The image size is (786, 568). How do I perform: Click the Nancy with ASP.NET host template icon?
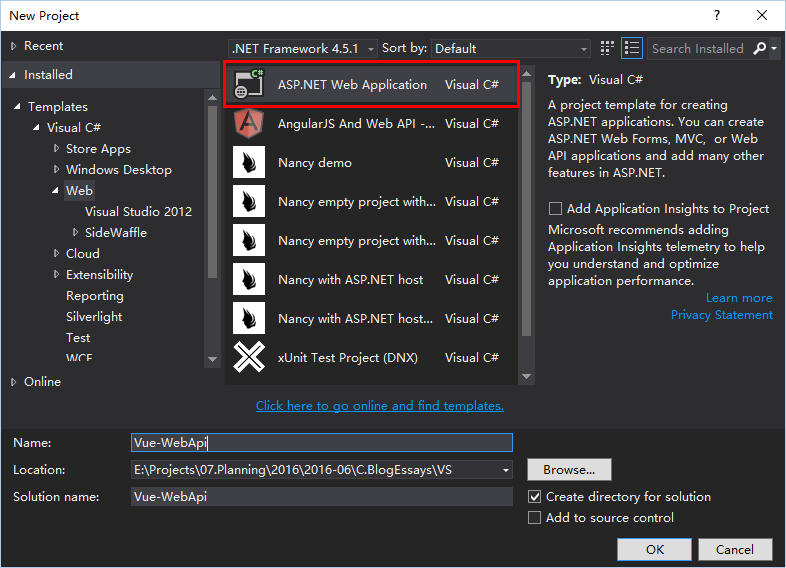[x=249, y=279]
